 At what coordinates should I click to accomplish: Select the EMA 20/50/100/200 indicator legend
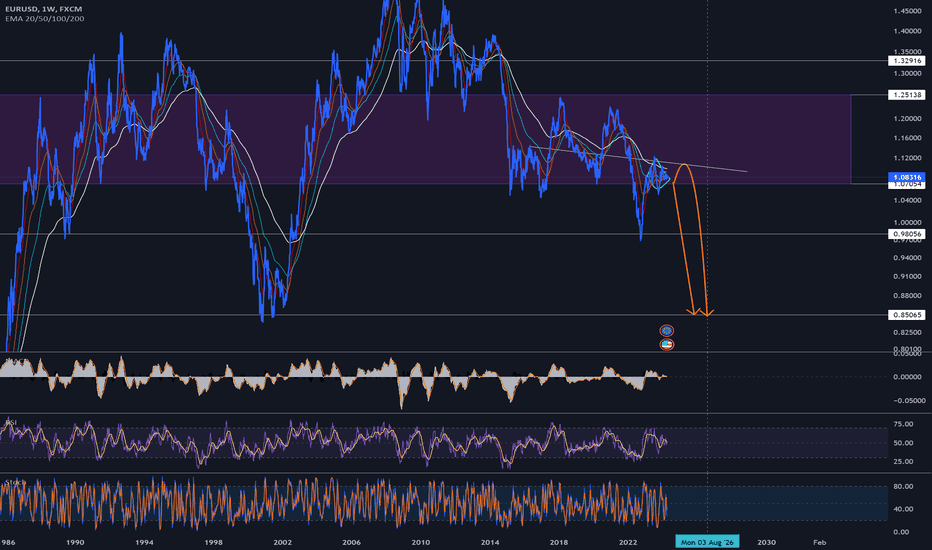tap(45, 18)
